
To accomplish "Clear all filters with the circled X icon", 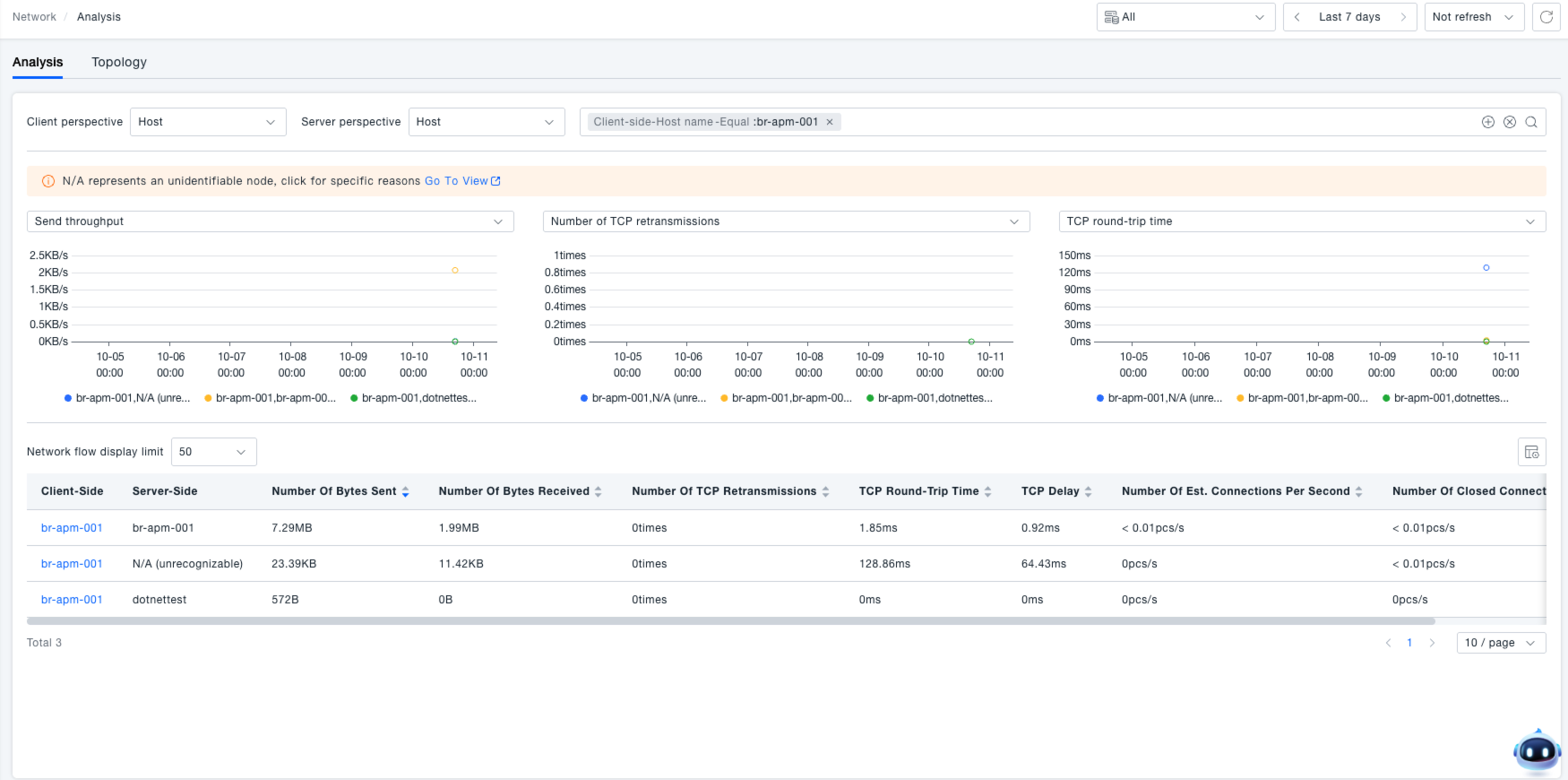I will tap(1510, 122).
